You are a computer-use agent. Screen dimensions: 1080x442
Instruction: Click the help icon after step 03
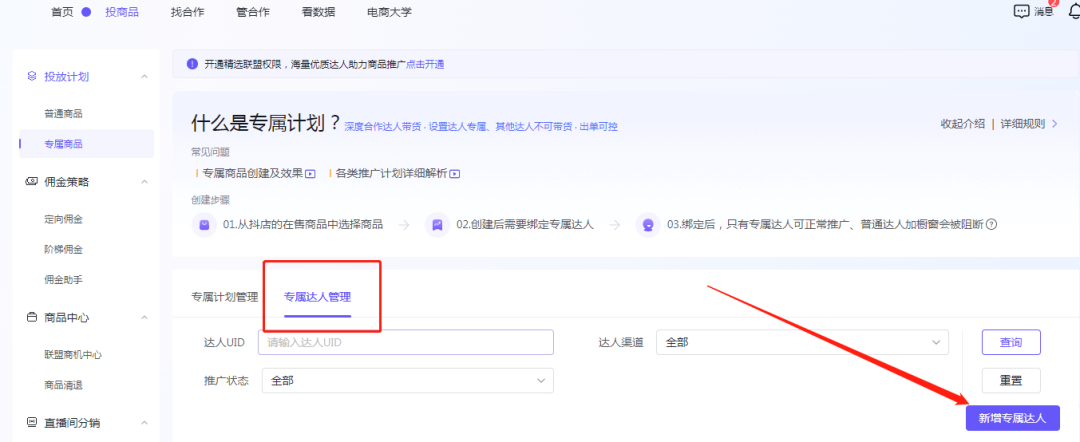point(992,225)
